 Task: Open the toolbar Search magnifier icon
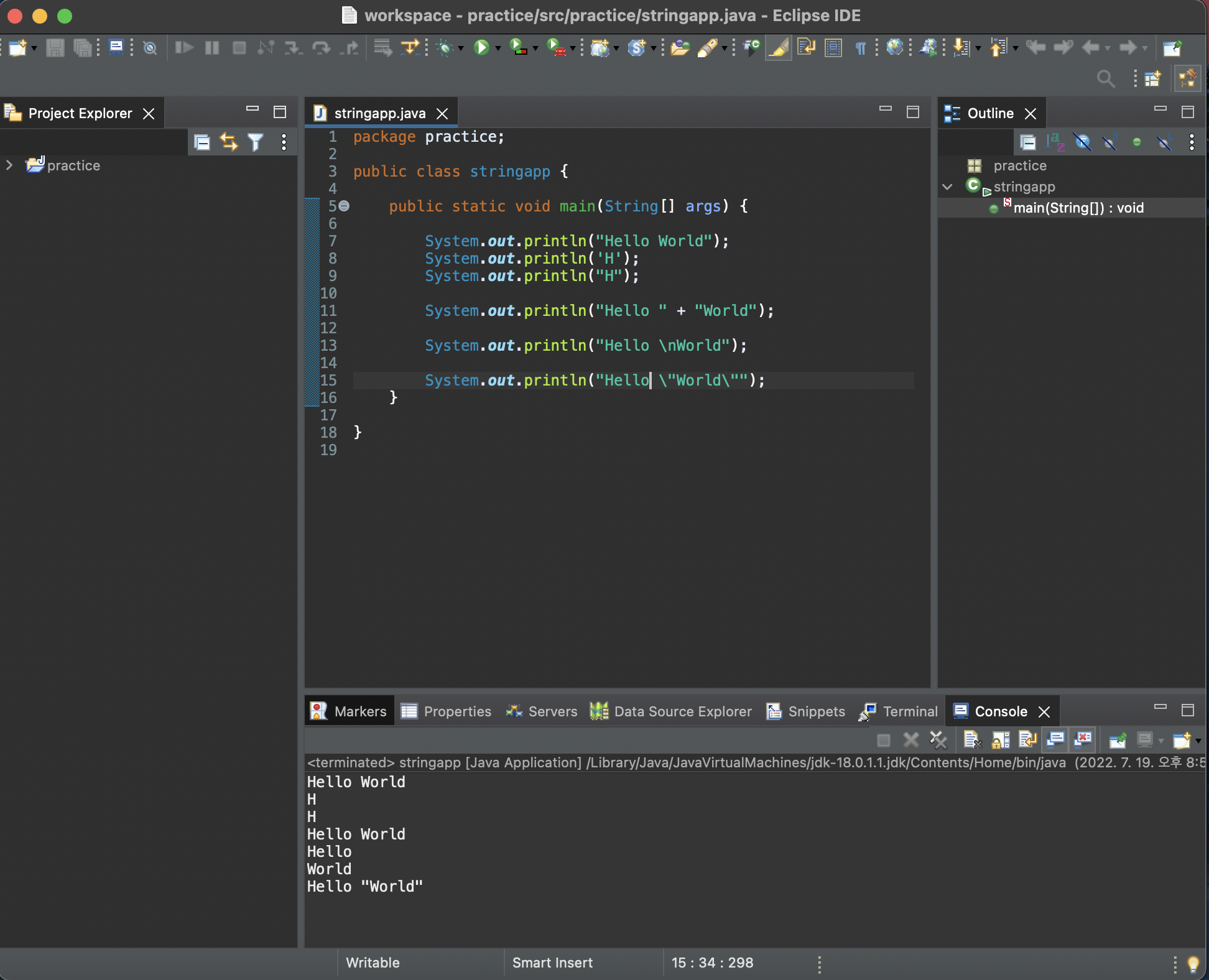pyautogui.click(x=1105, y=78)
